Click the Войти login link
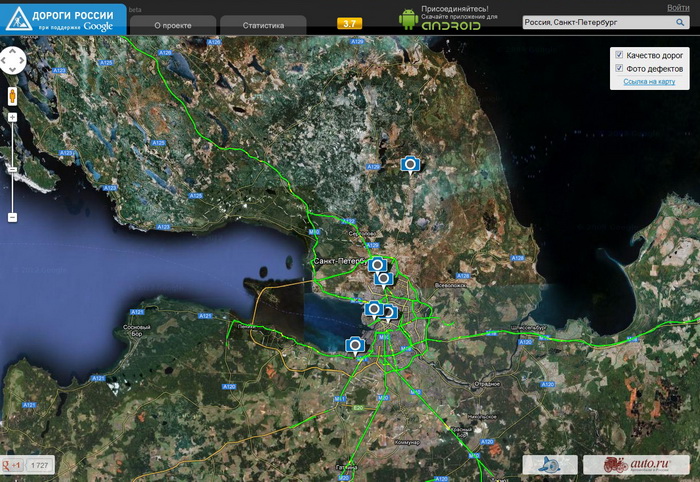700x482 pixels. (x=677, y=7)
